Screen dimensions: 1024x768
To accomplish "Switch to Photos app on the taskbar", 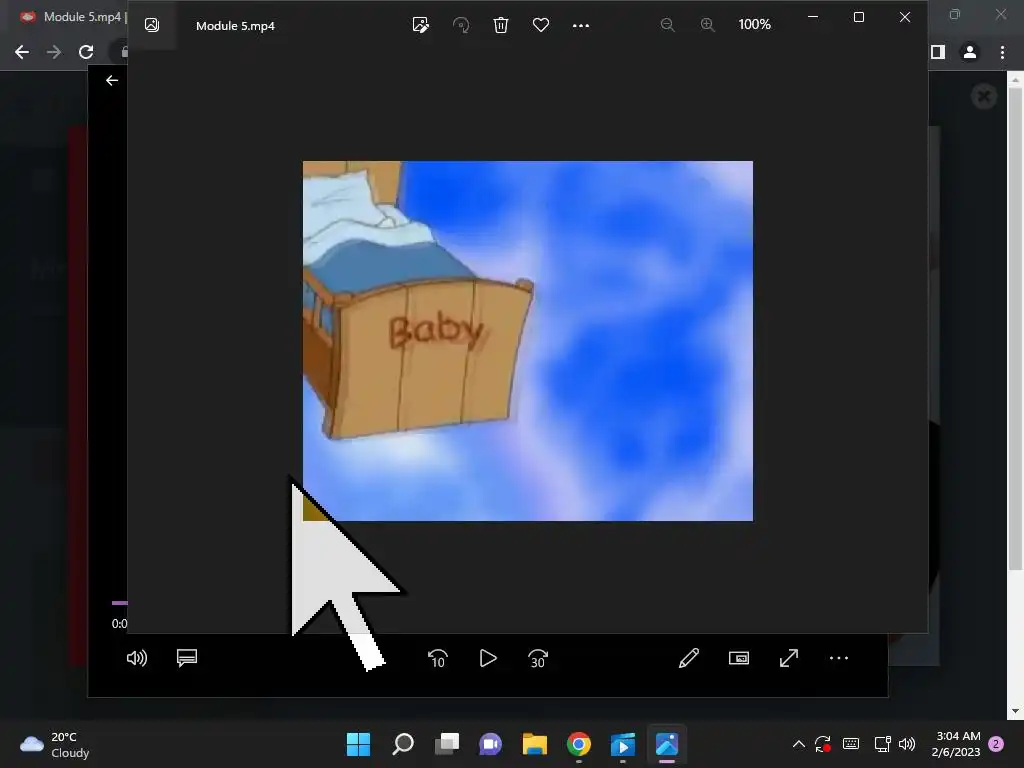I will pyautogui.click(x=667, y=744).
